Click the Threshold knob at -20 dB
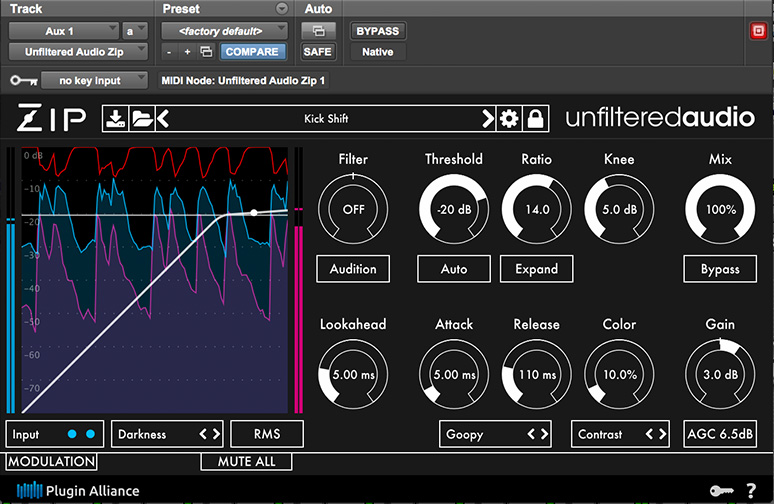Viewport: 774px width, 504px height. pos(453,210)
